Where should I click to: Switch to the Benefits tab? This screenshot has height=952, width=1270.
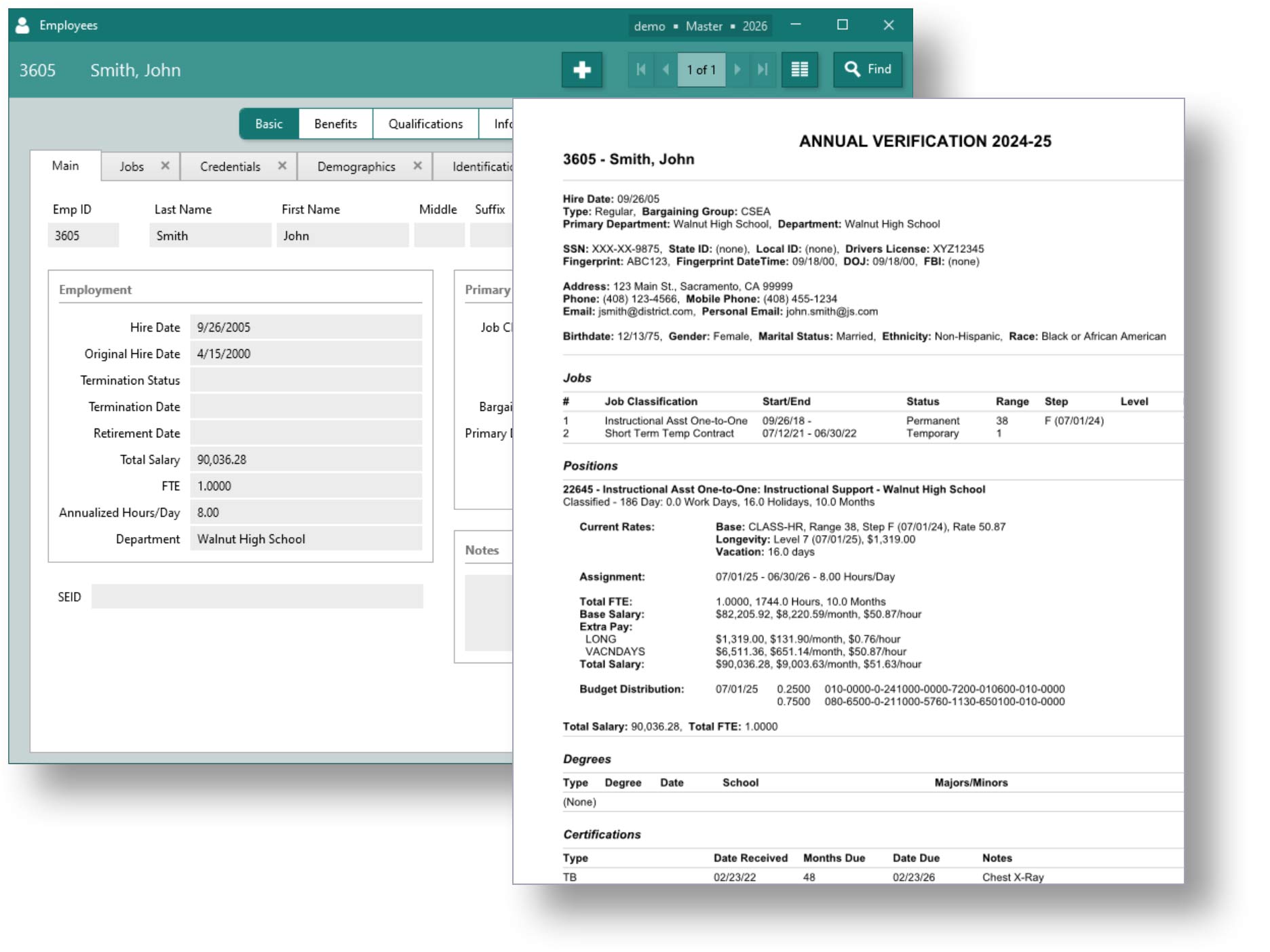[x=335, y=124]
